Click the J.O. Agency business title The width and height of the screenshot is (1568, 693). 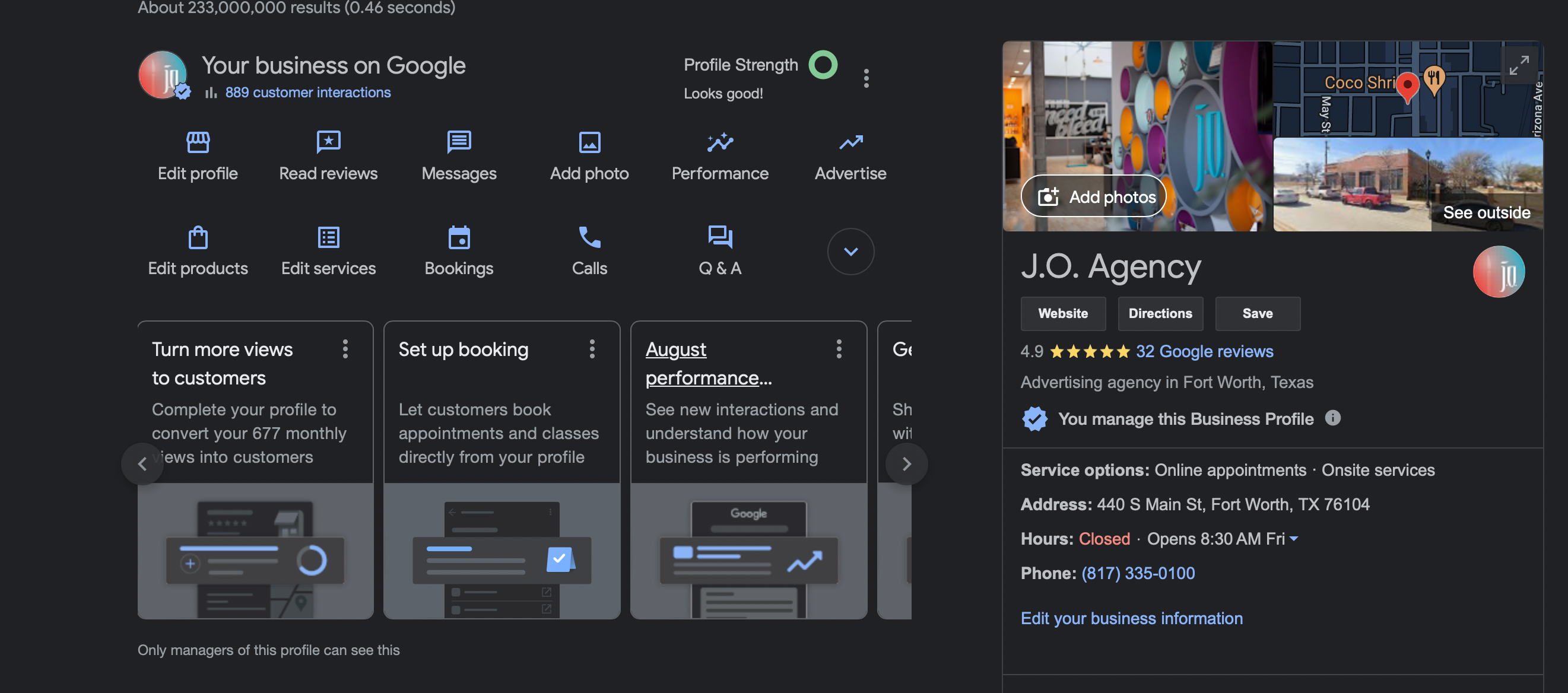[x=1111, y=266]
